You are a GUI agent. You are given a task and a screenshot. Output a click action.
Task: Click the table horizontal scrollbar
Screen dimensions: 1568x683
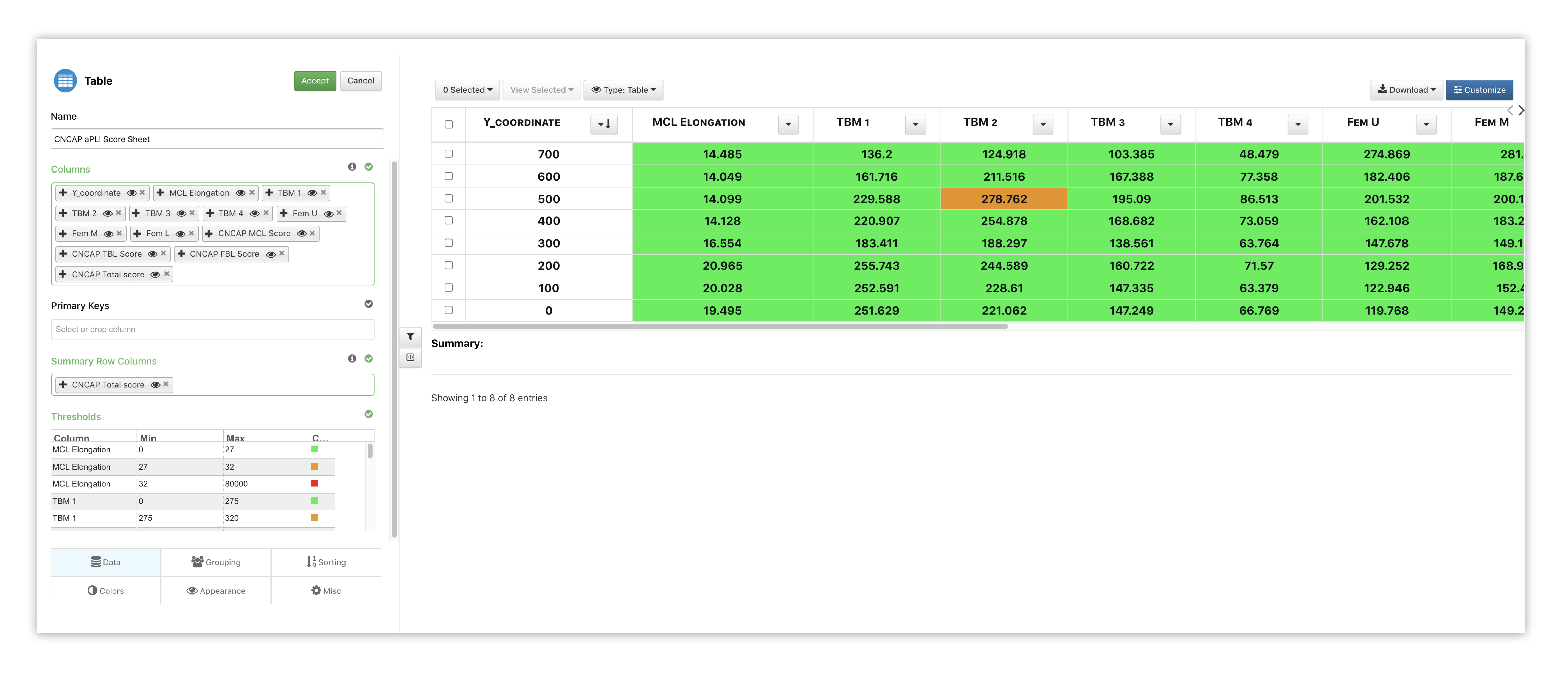(x=720, y=326)
